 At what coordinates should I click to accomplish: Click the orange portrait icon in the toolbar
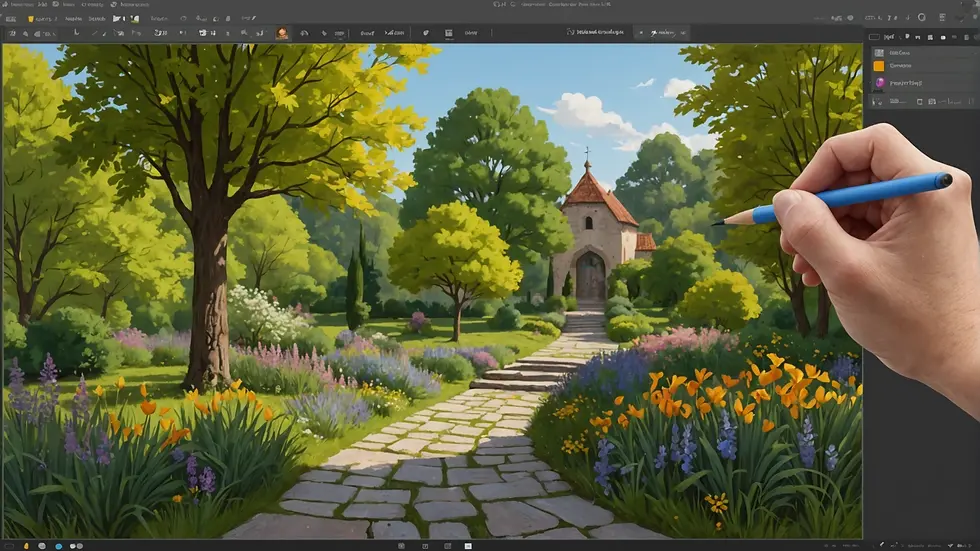point(282,33)
